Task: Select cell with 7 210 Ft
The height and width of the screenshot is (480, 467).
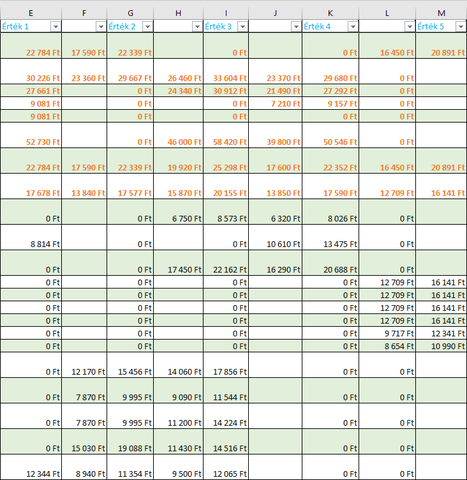Action: point(275,103)
